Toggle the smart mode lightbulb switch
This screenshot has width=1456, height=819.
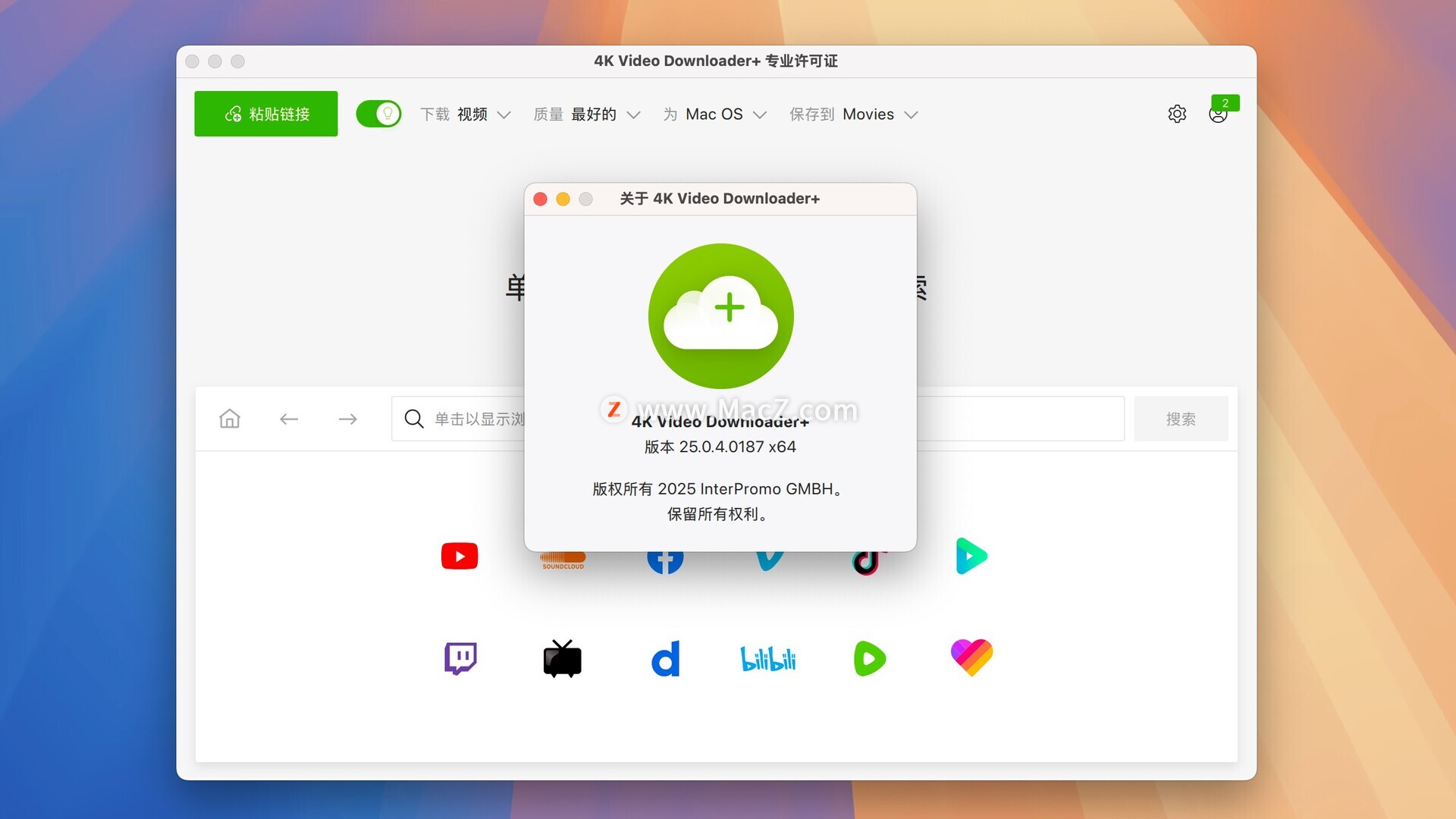(378, 114)
